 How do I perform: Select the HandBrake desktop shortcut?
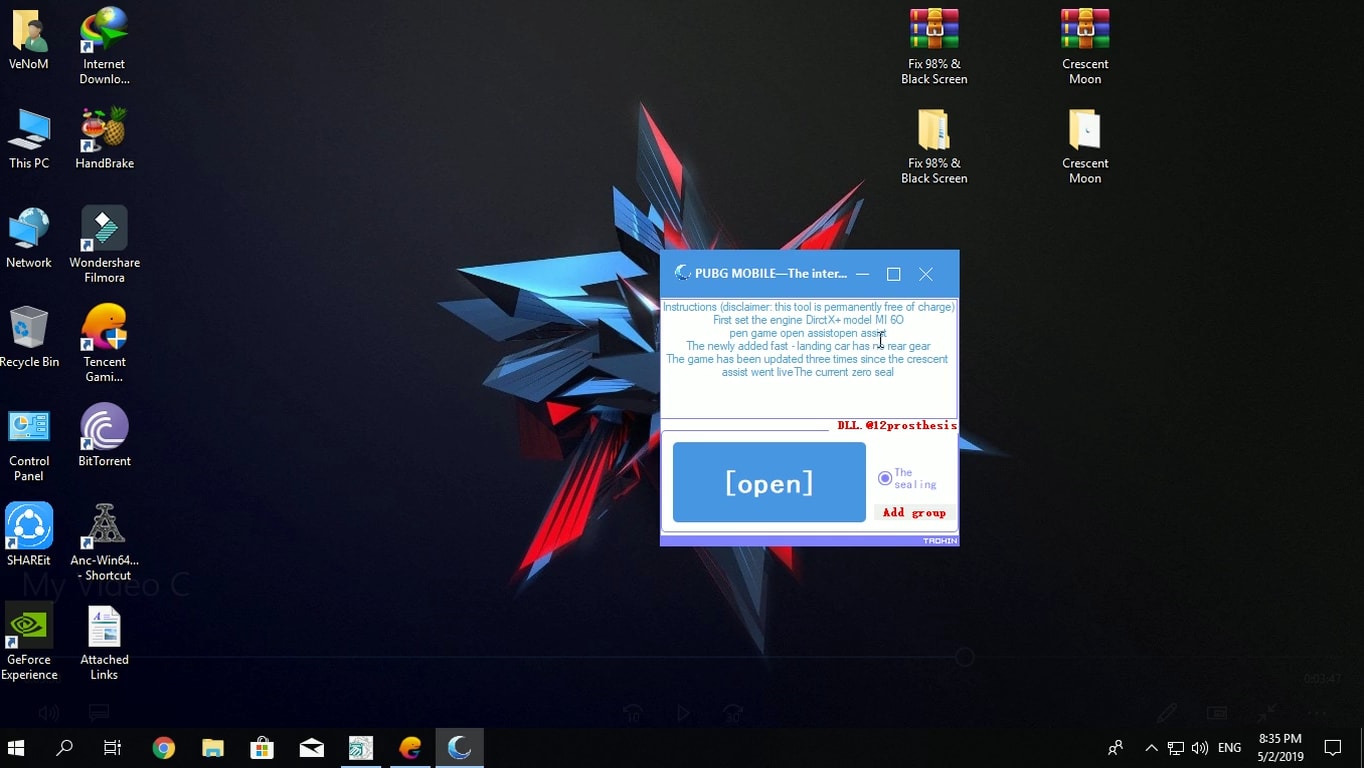point(104,138)
